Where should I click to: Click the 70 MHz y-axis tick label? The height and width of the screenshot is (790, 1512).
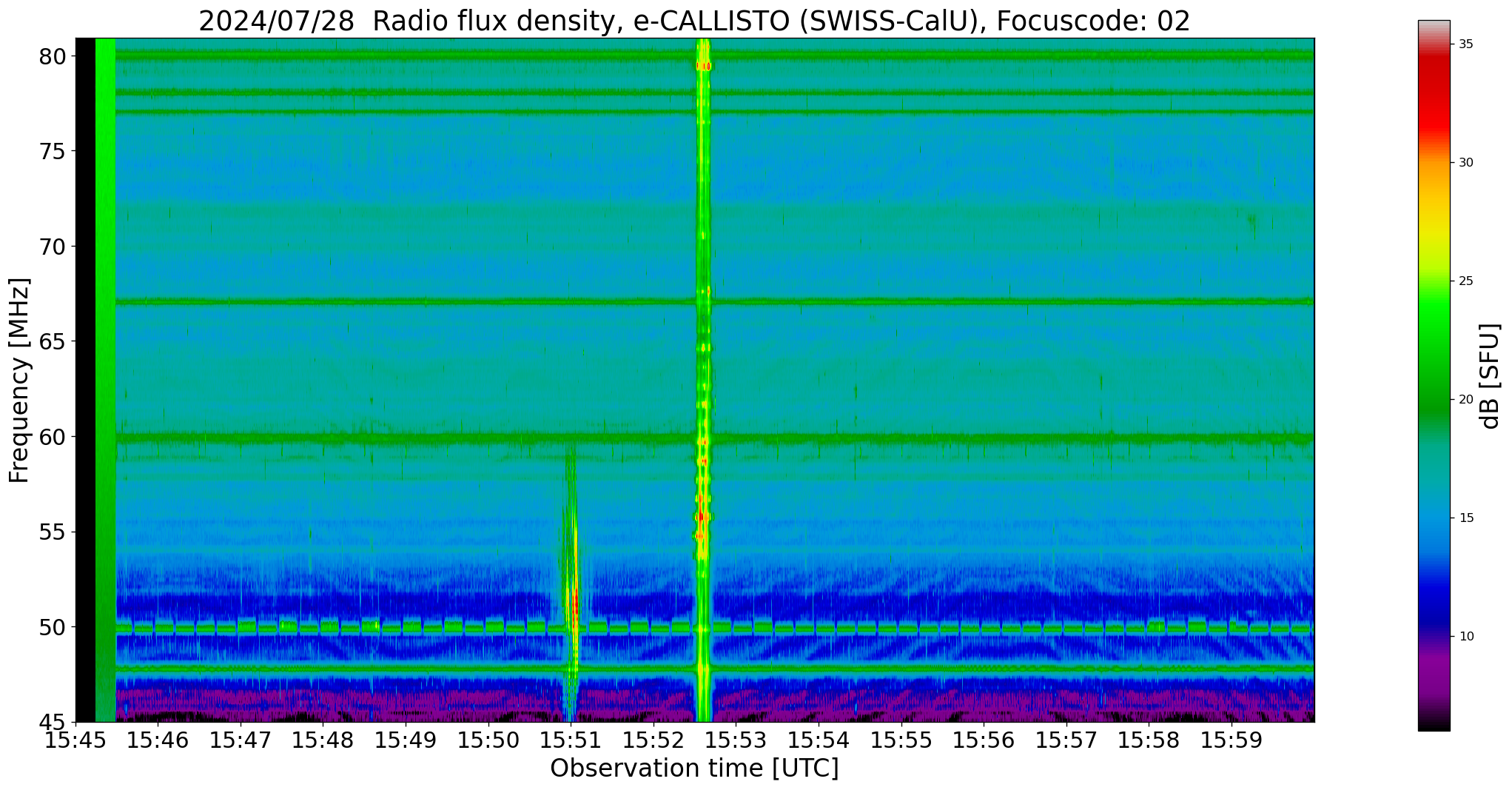pyautogui.click(x=53, y=247)
